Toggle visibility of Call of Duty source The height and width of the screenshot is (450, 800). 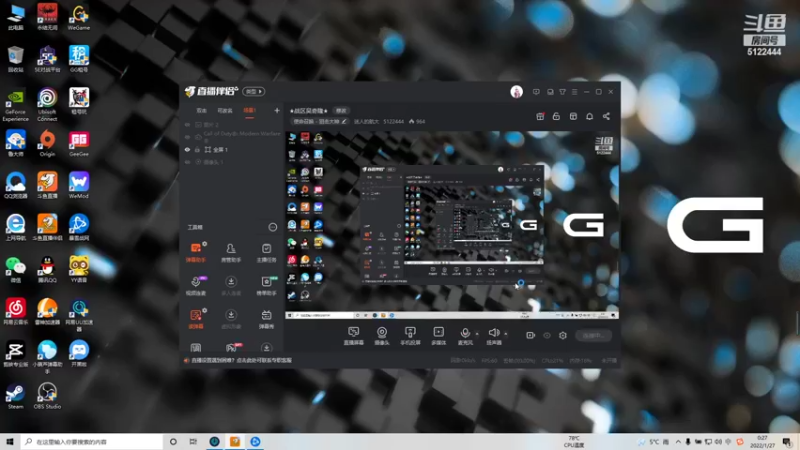(187, 137)
